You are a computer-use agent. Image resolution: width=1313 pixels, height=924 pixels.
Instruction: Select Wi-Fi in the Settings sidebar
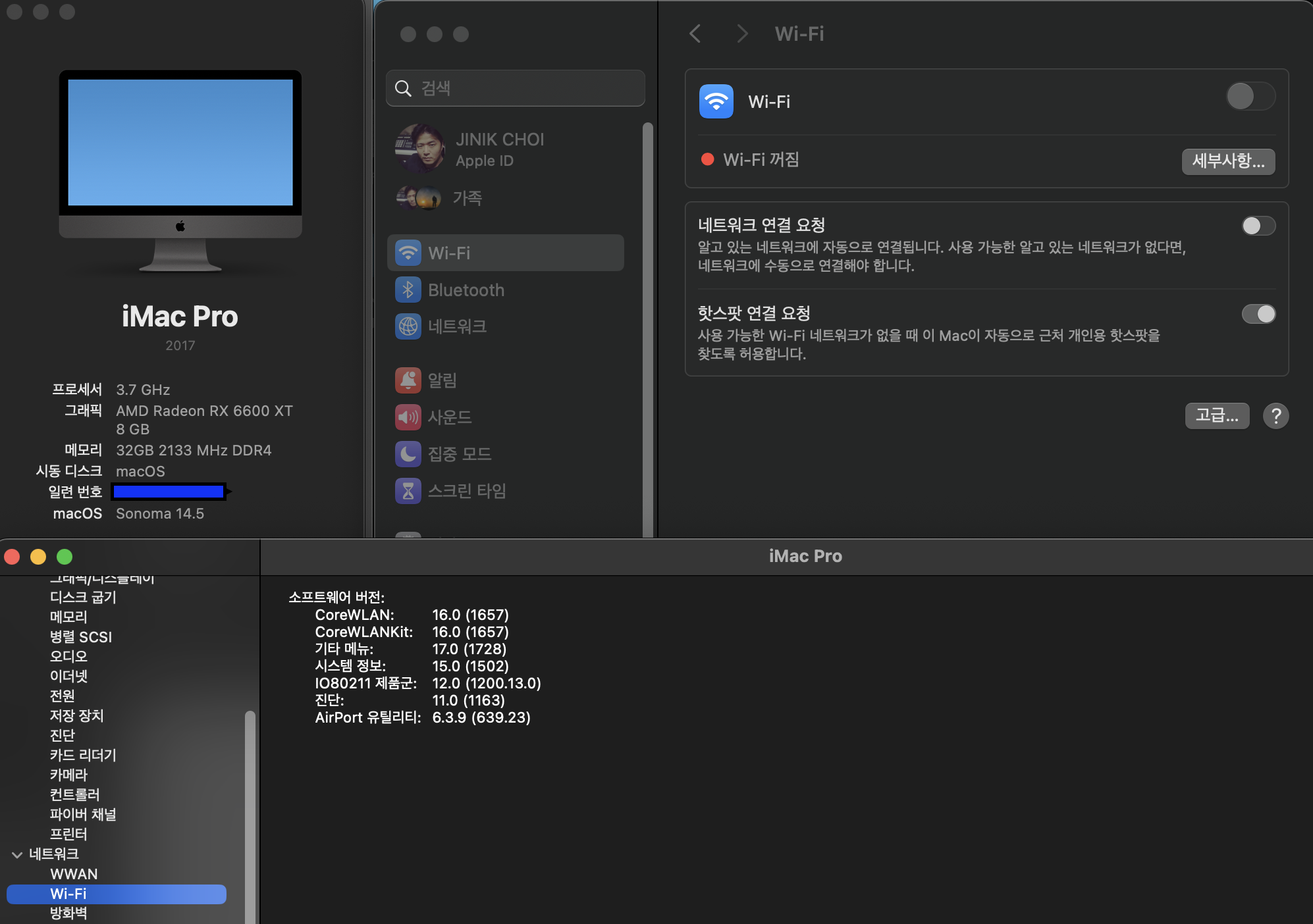(505, 253)
